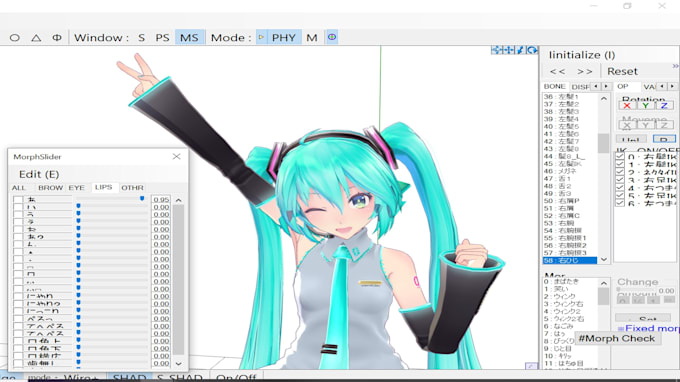Go to previous state with << button

click(x=557, y=71)
